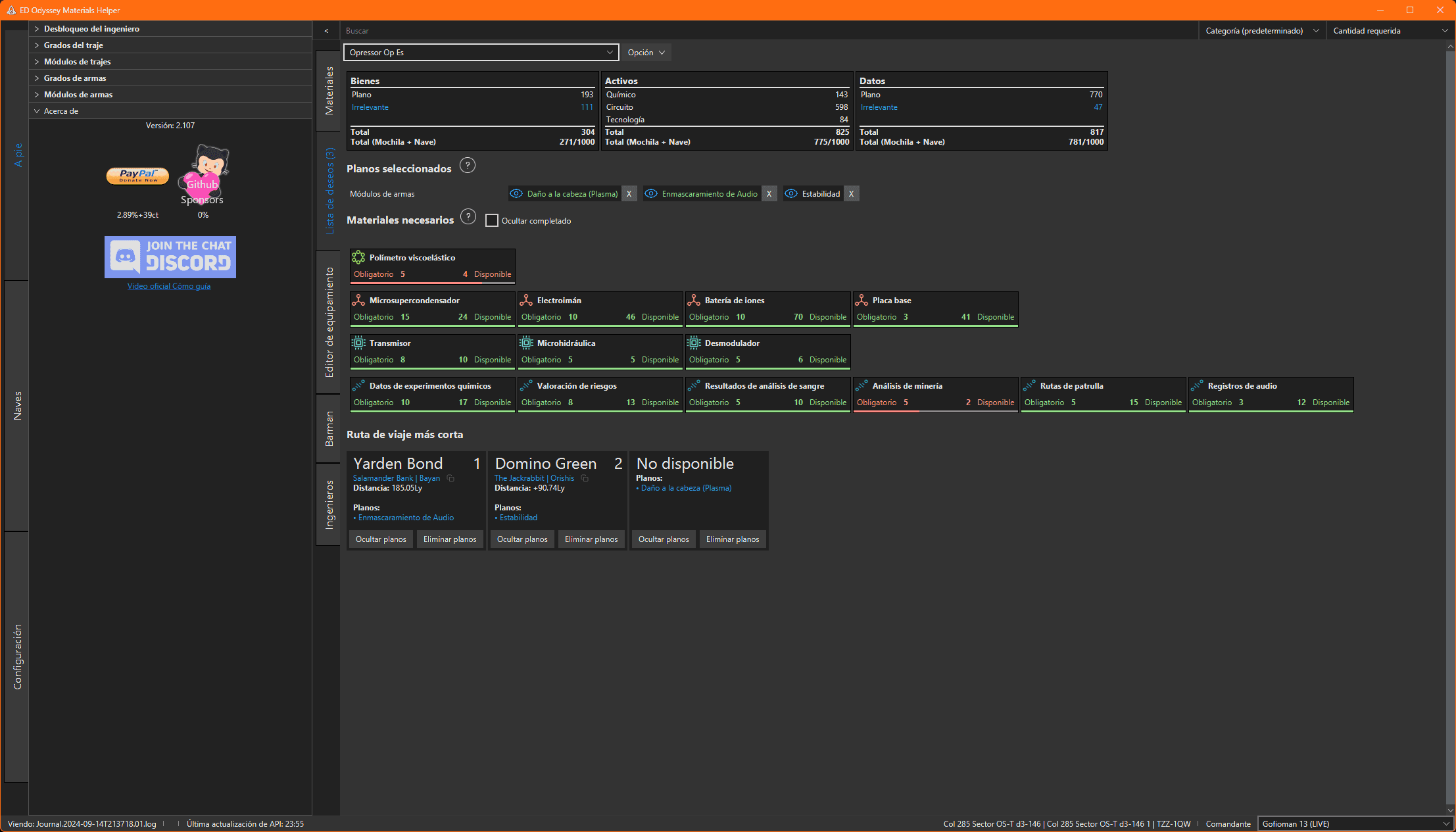Open the Video oficial Cómo guía link
The width and height of the screenshot is (1456, 832).
(x=169, y=286)
